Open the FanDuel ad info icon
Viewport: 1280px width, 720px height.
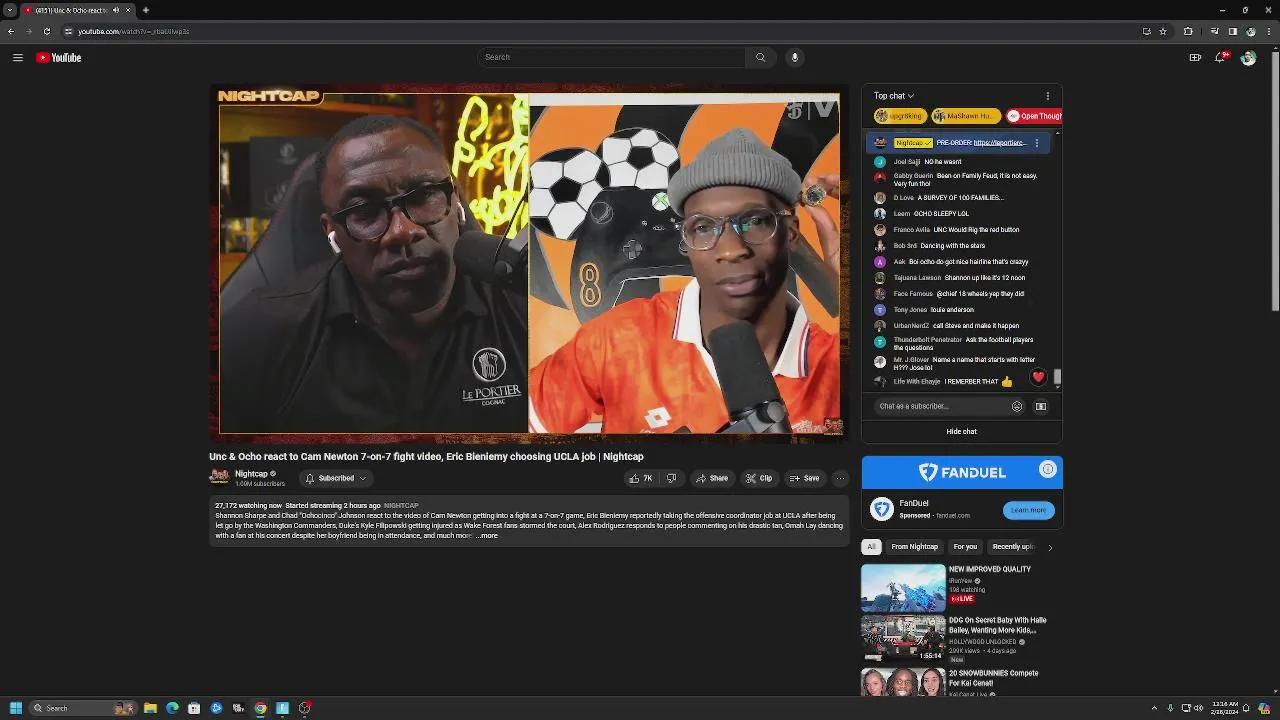click(1047, 469)
